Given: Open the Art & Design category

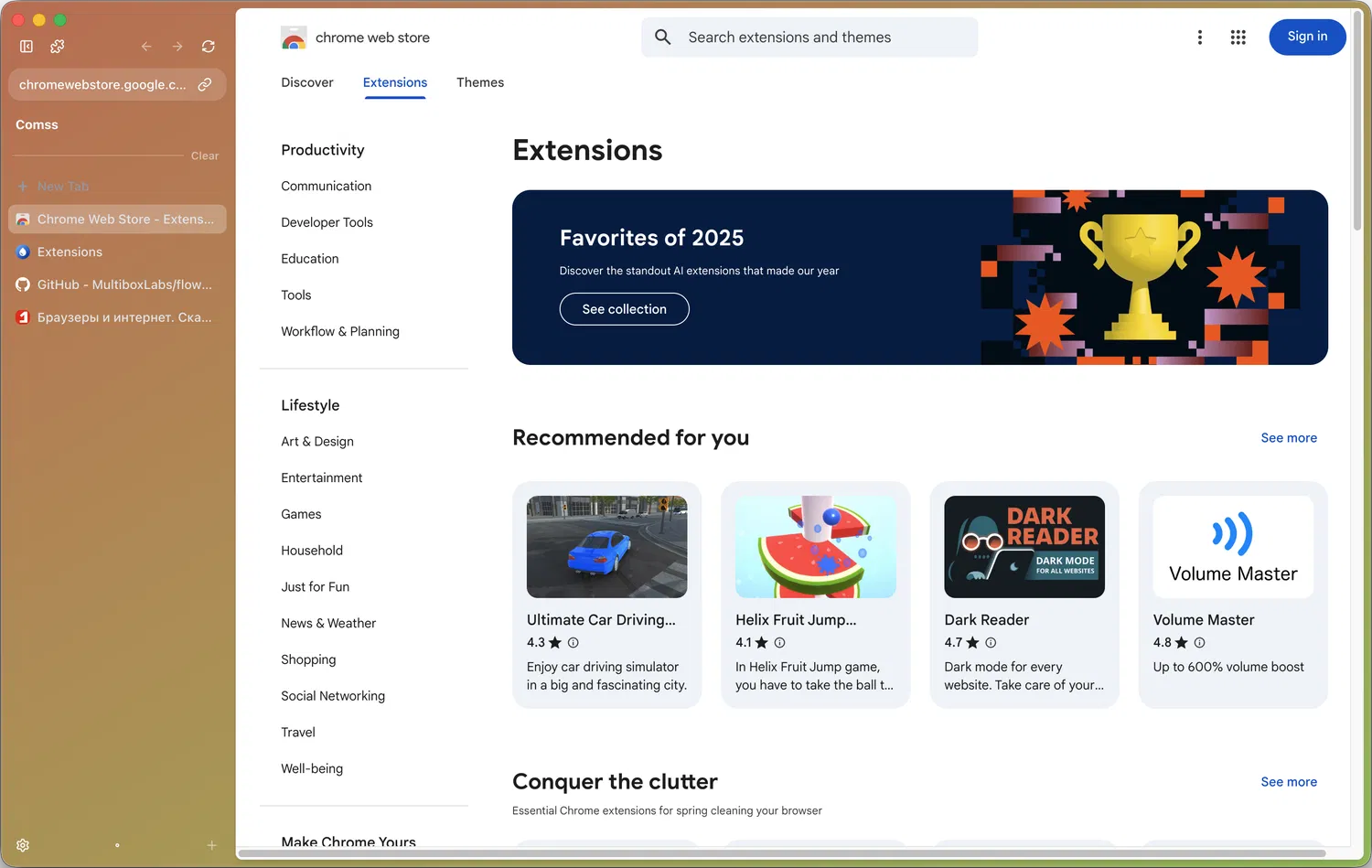Looking at the screenshot, I should [317, 441].
